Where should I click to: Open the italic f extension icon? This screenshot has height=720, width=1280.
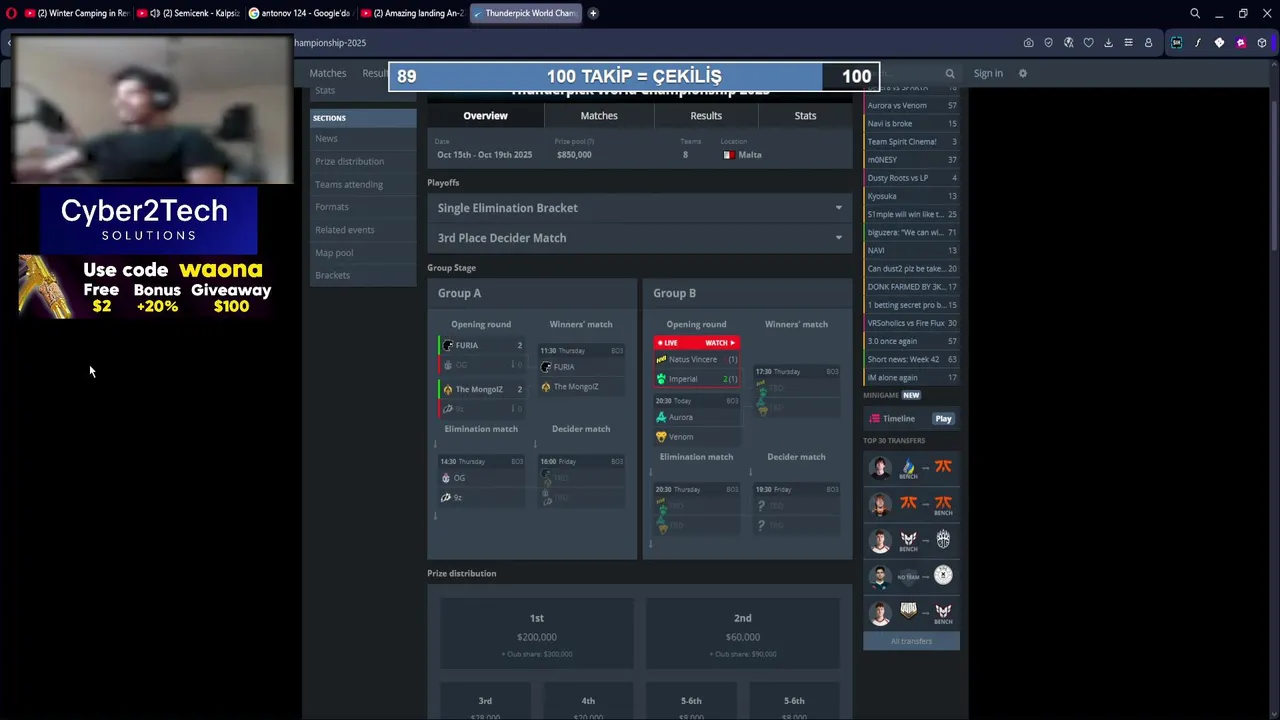(x=1197, y=43)
